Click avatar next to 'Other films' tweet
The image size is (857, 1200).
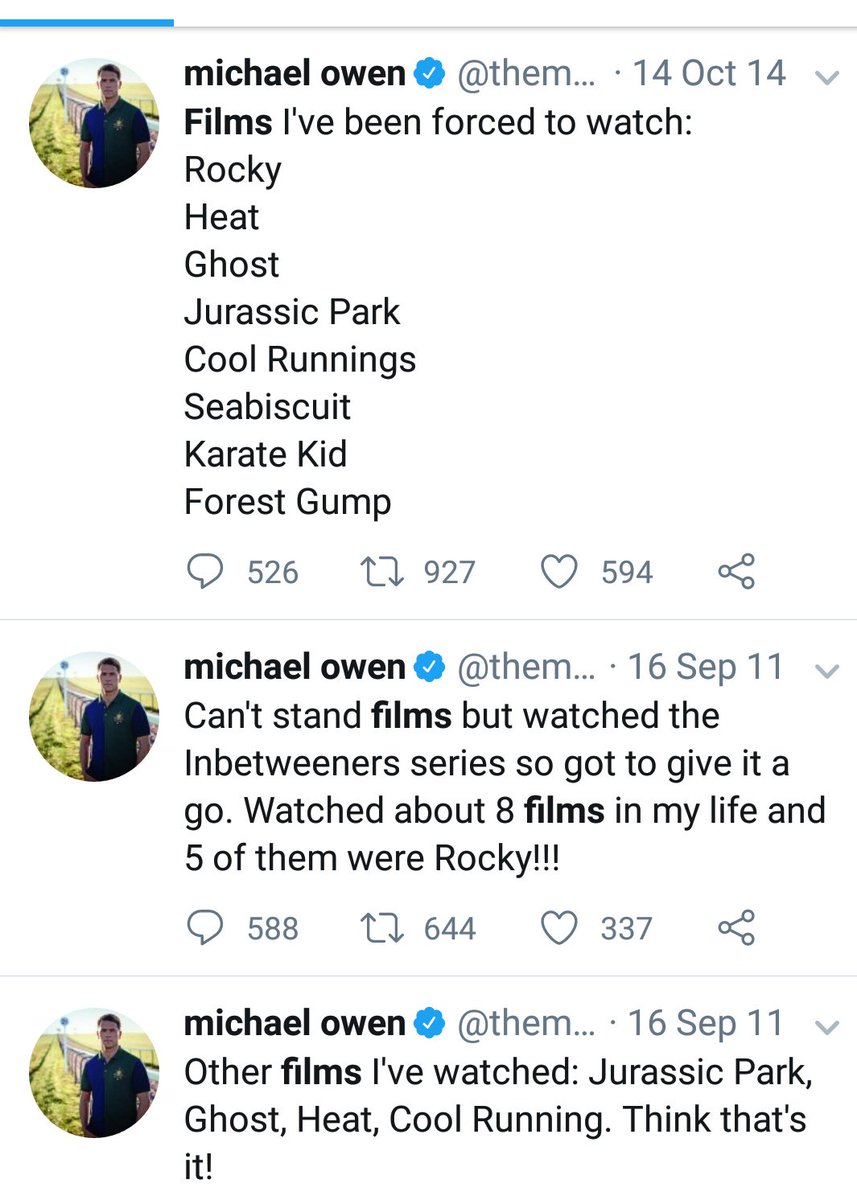[x=93, y=1073]
